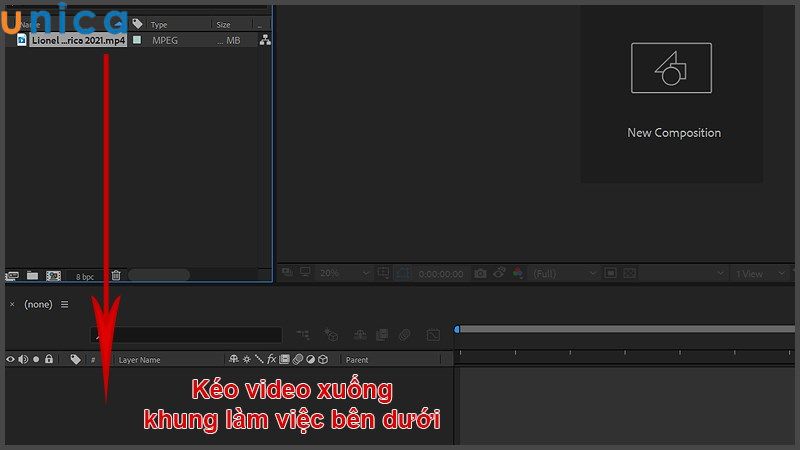Open the timeline panel menu icon
Image resolution: width=800 pixels, height=450 pixels.
65,305
